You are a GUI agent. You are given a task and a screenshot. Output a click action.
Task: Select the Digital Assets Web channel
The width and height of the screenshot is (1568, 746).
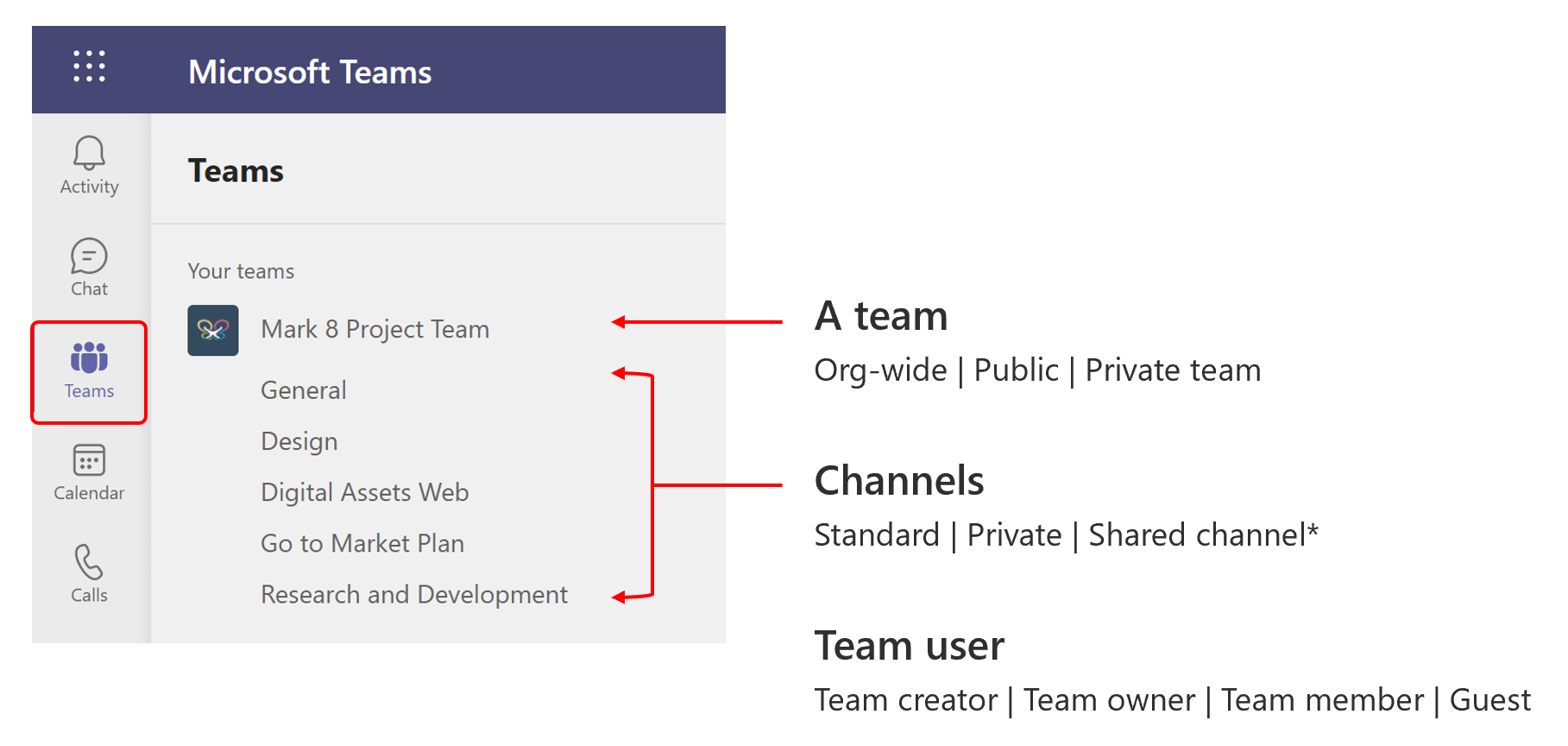pyautogui.click(x=364, y=492)
